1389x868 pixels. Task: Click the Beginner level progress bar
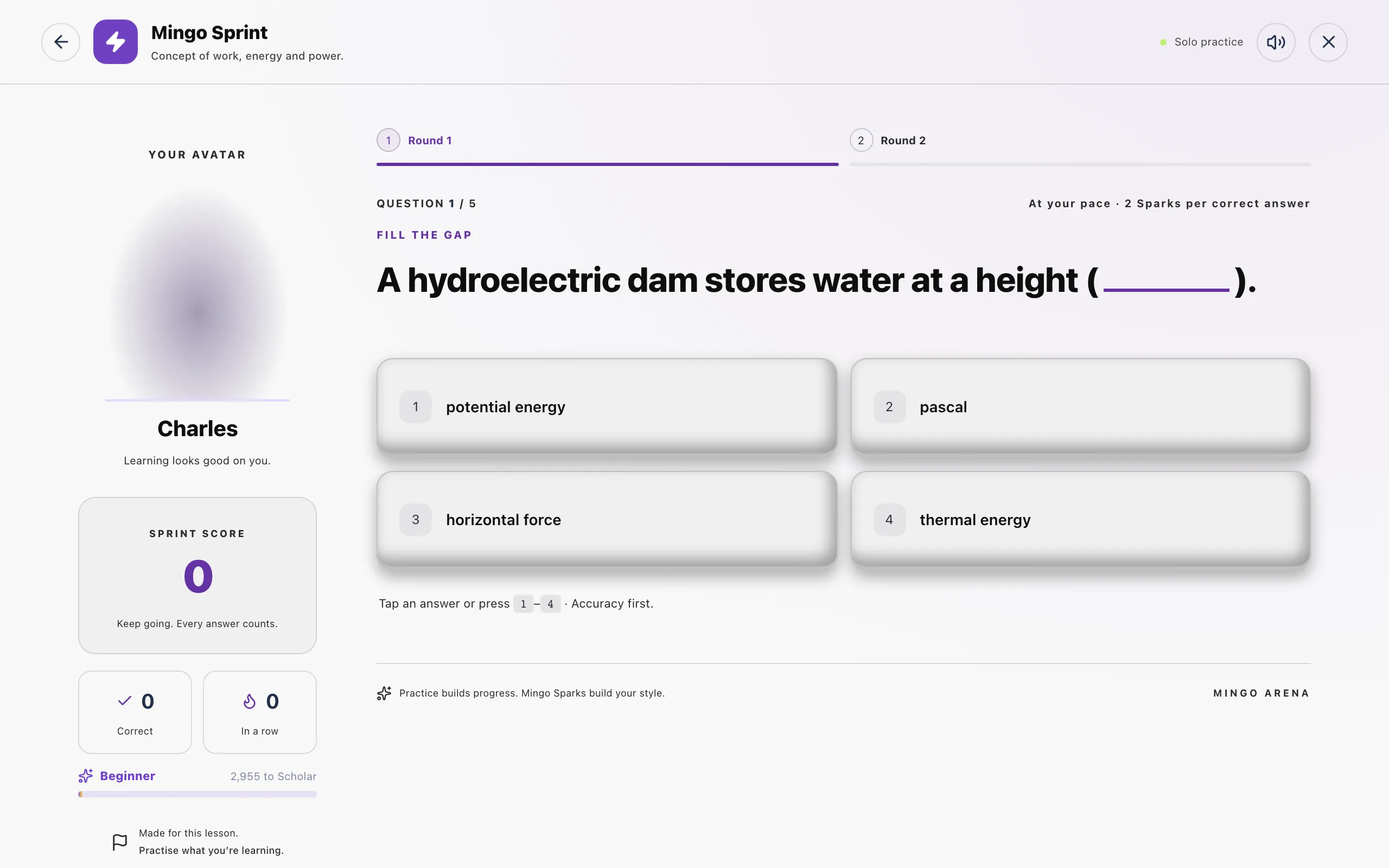coord(197,794)
